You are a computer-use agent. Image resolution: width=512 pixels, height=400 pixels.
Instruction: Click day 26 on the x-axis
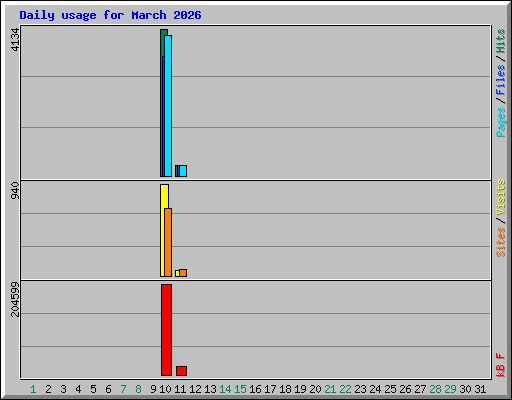405,389
